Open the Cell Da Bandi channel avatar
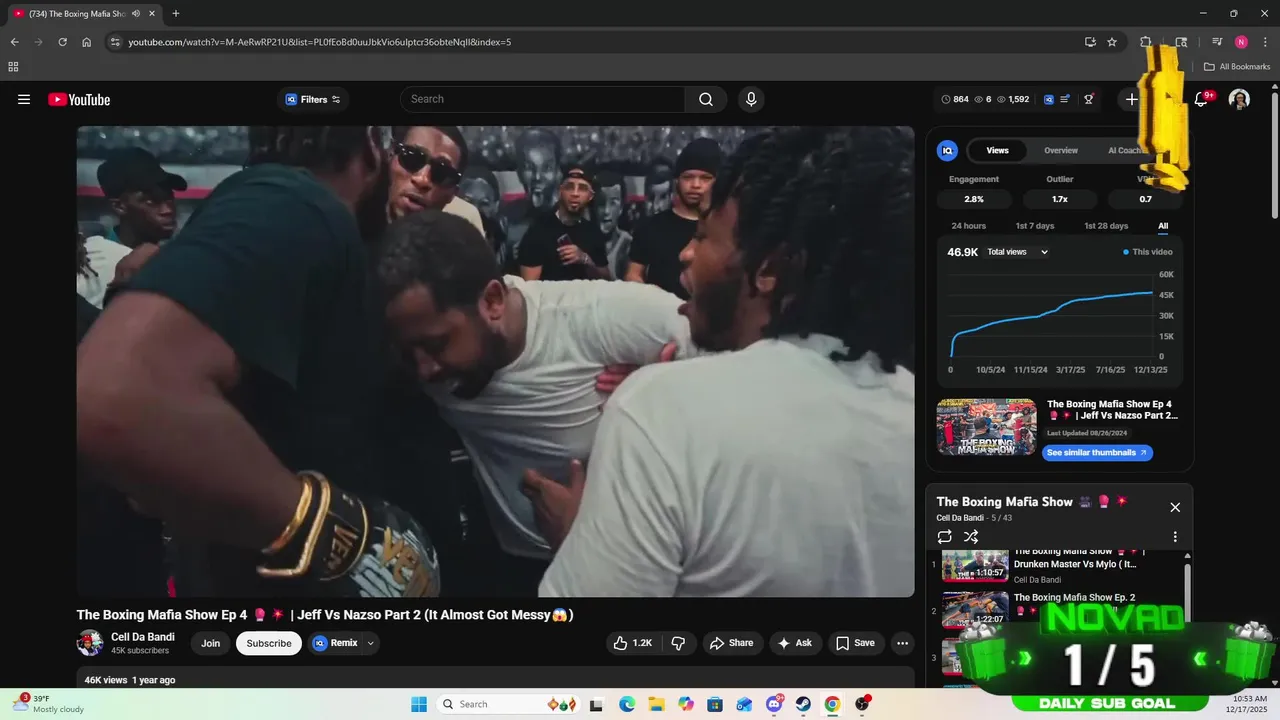 [90, 643]
